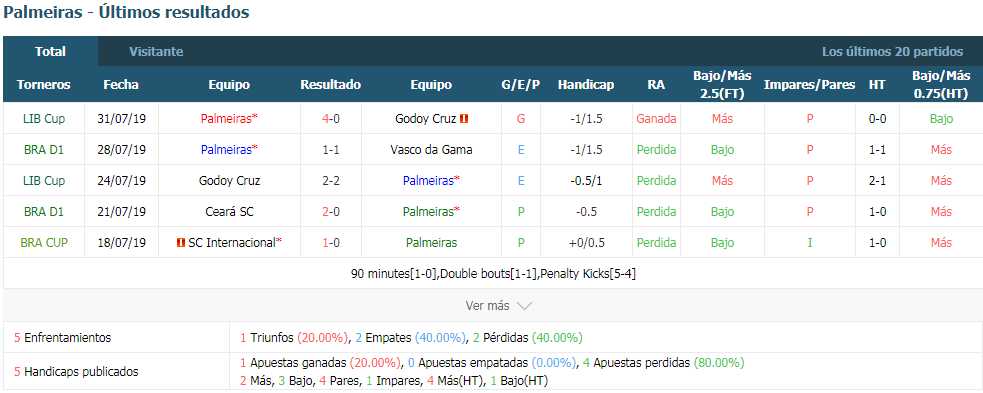Switch to the Total tab
The image size is (983, 393).
pos(51,51)
